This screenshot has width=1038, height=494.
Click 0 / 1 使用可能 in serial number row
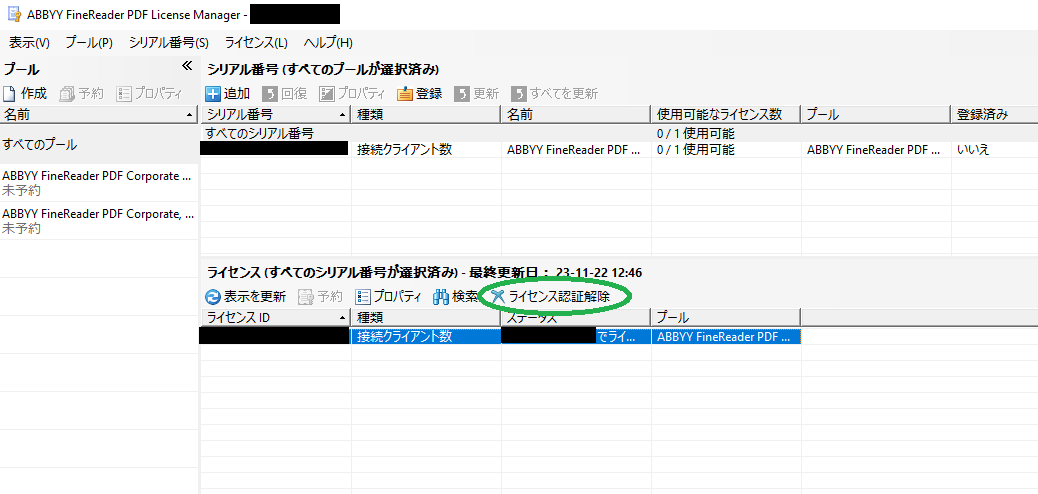pyautogui.click(x=696, y=149)
